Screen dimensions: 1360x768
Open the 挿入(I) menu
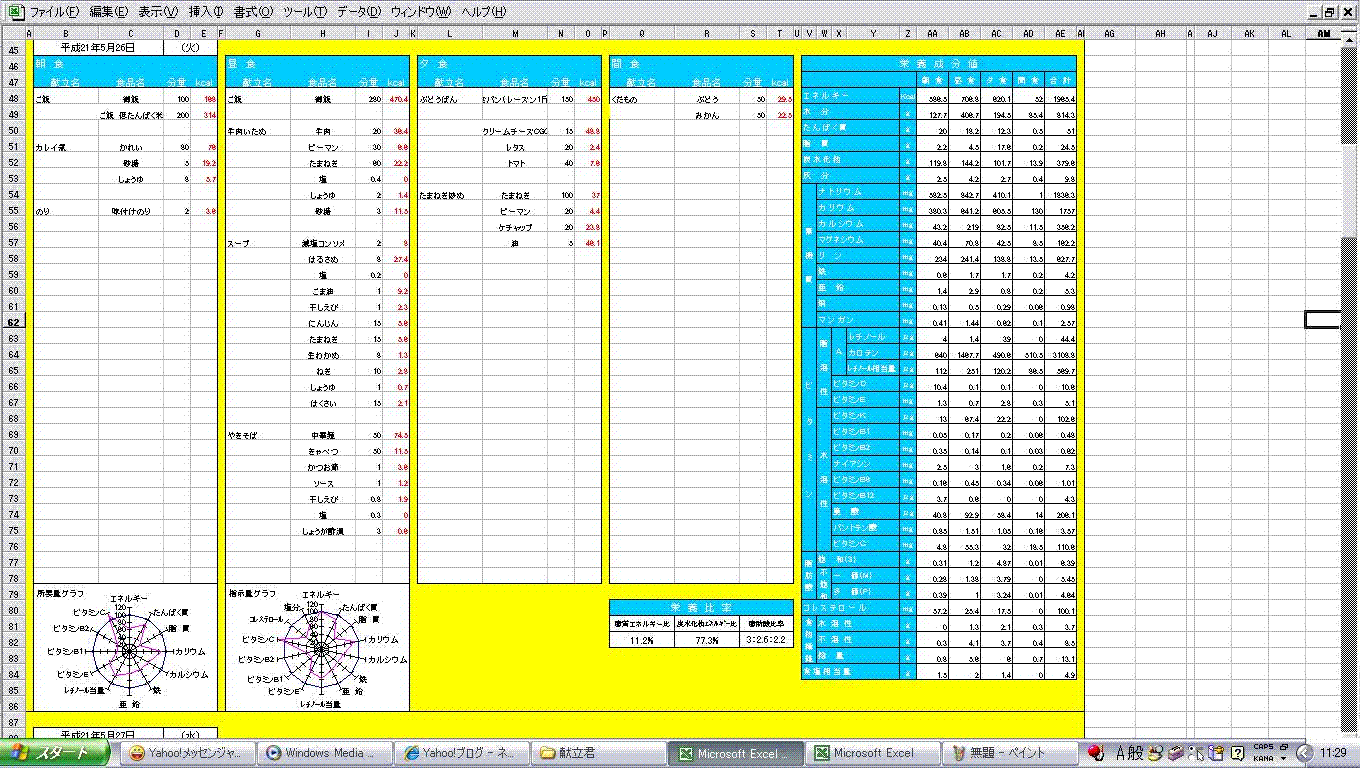point(206,12)
